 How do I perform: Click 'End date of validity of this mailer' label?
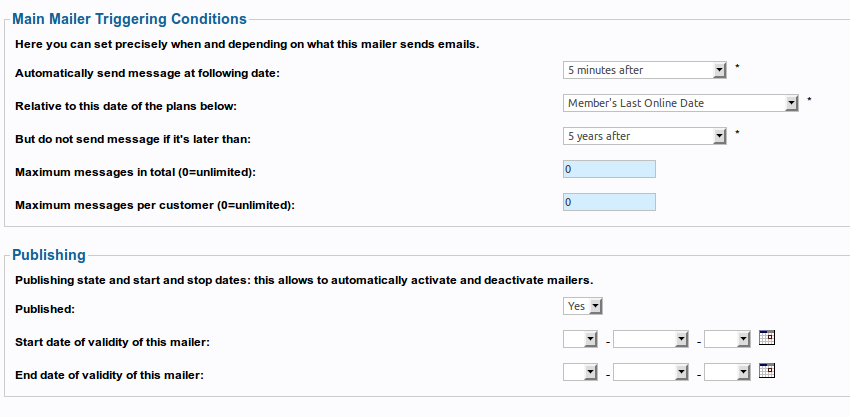click(x=110, y=375)
